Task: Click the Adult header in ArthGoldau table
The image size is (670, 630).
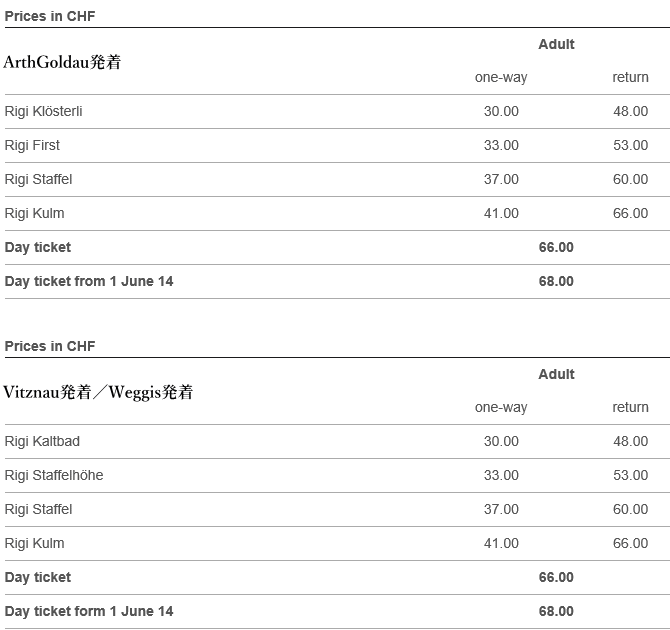Action: click(556, 44)
